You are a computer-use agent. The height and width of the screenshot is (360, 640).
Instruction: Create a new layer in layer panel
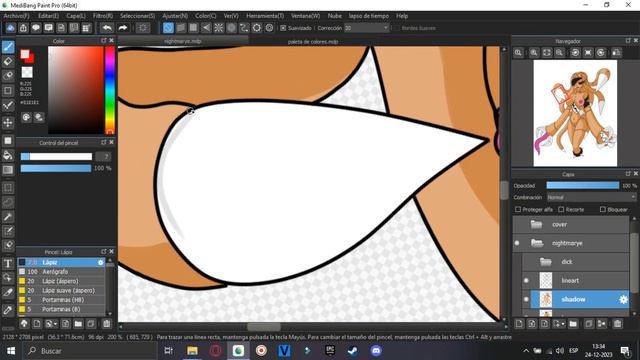click(x=519, y=324)
